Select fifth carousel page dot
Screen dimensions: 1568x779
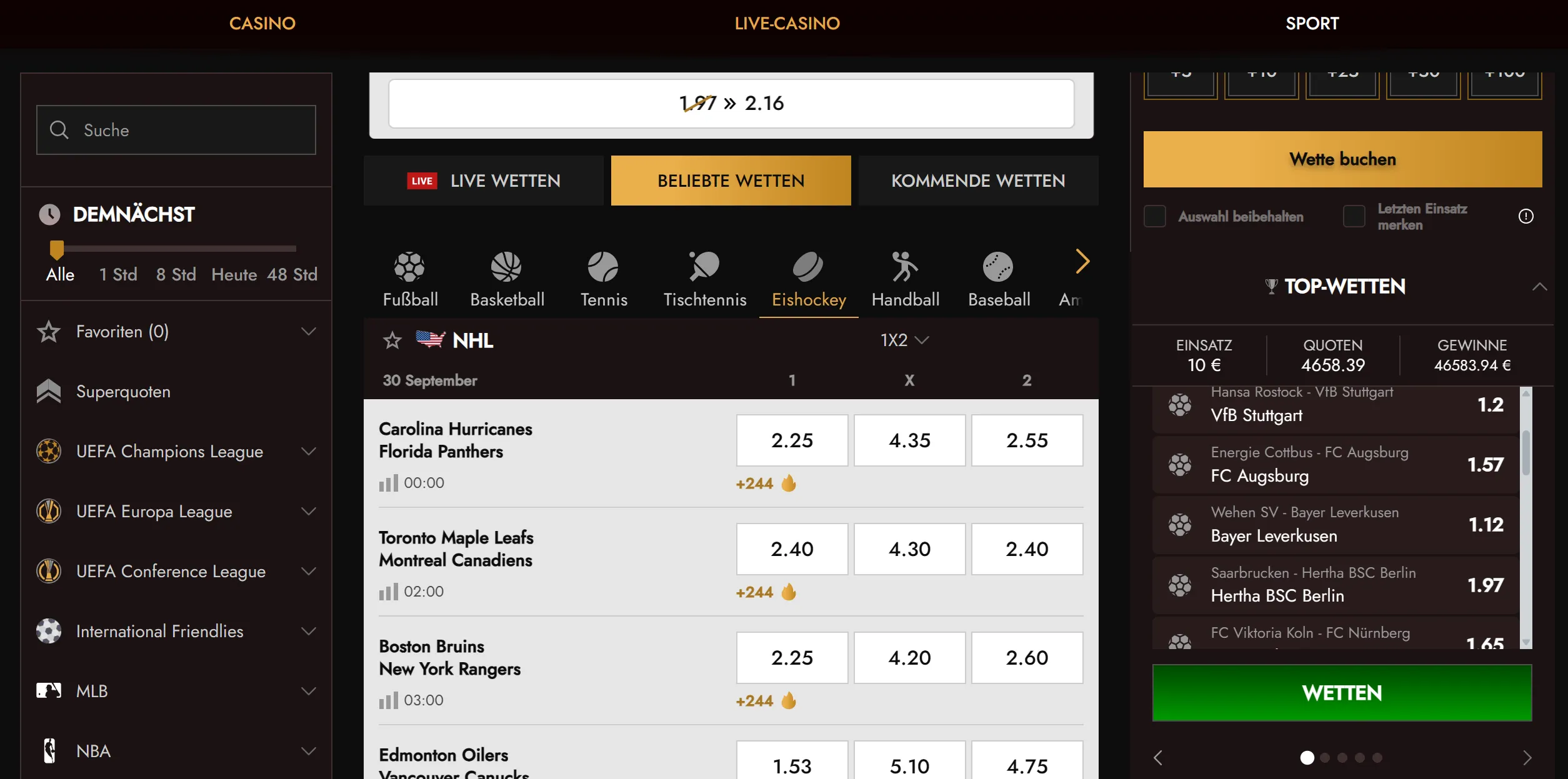tap(1377, 758)
